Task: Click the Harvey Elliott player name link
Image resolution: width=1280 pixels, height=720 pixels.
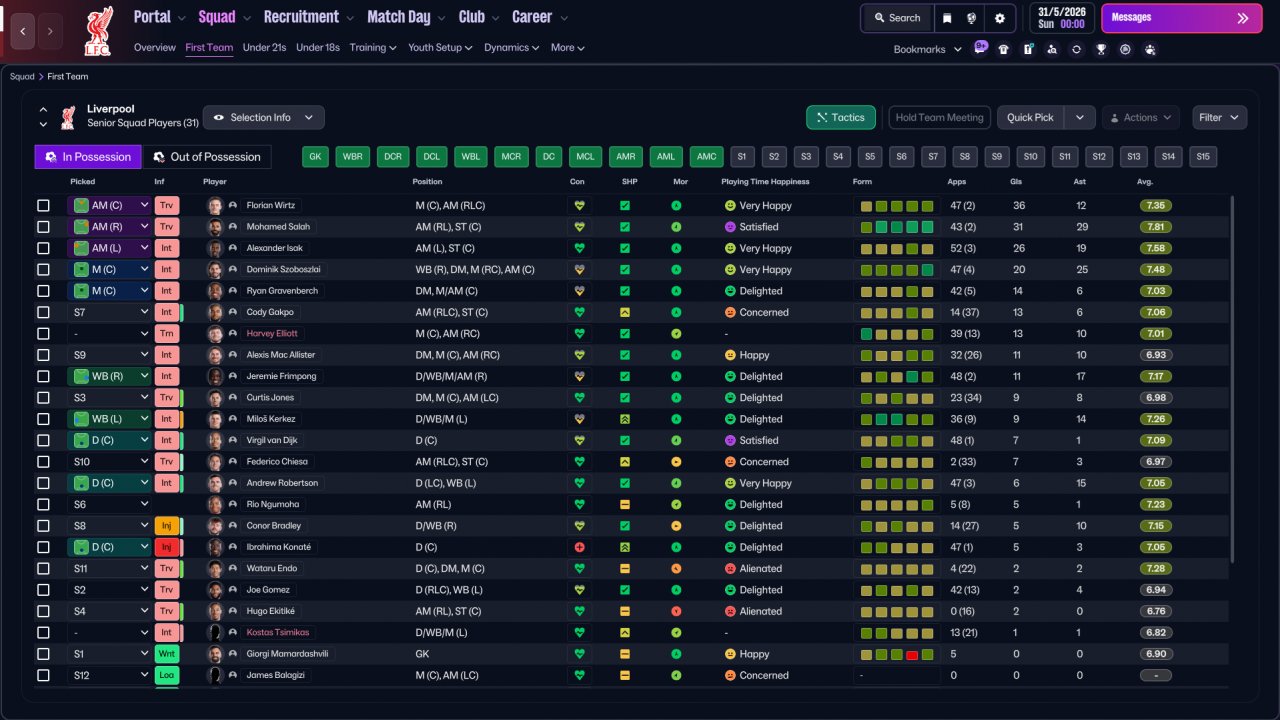Action: [272, 334]
